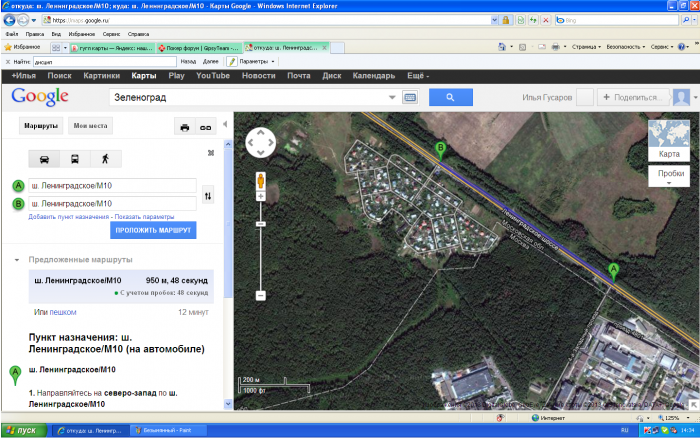Open the user profile avatar
700x438 pixels.
coord(681,97)
